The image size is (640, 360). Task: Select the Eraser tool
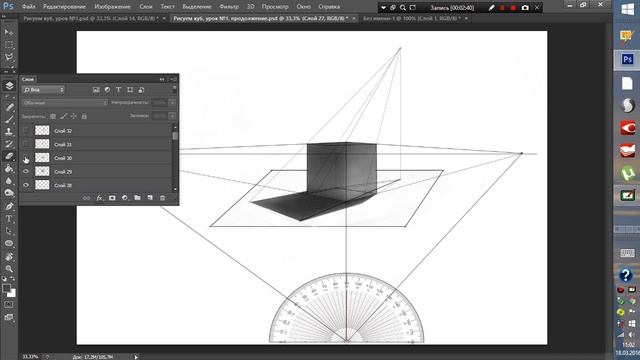(x=9, y=156)
